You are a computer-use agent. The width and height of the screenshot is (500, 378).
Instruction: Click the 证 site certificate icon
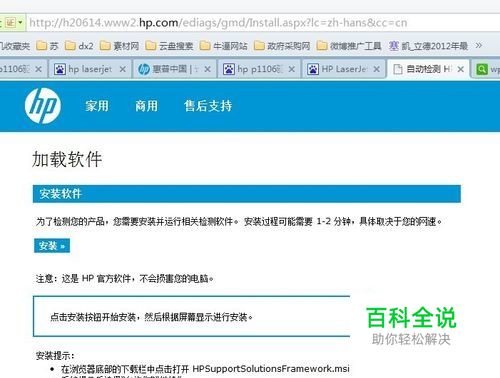click(x=10, y=23)
